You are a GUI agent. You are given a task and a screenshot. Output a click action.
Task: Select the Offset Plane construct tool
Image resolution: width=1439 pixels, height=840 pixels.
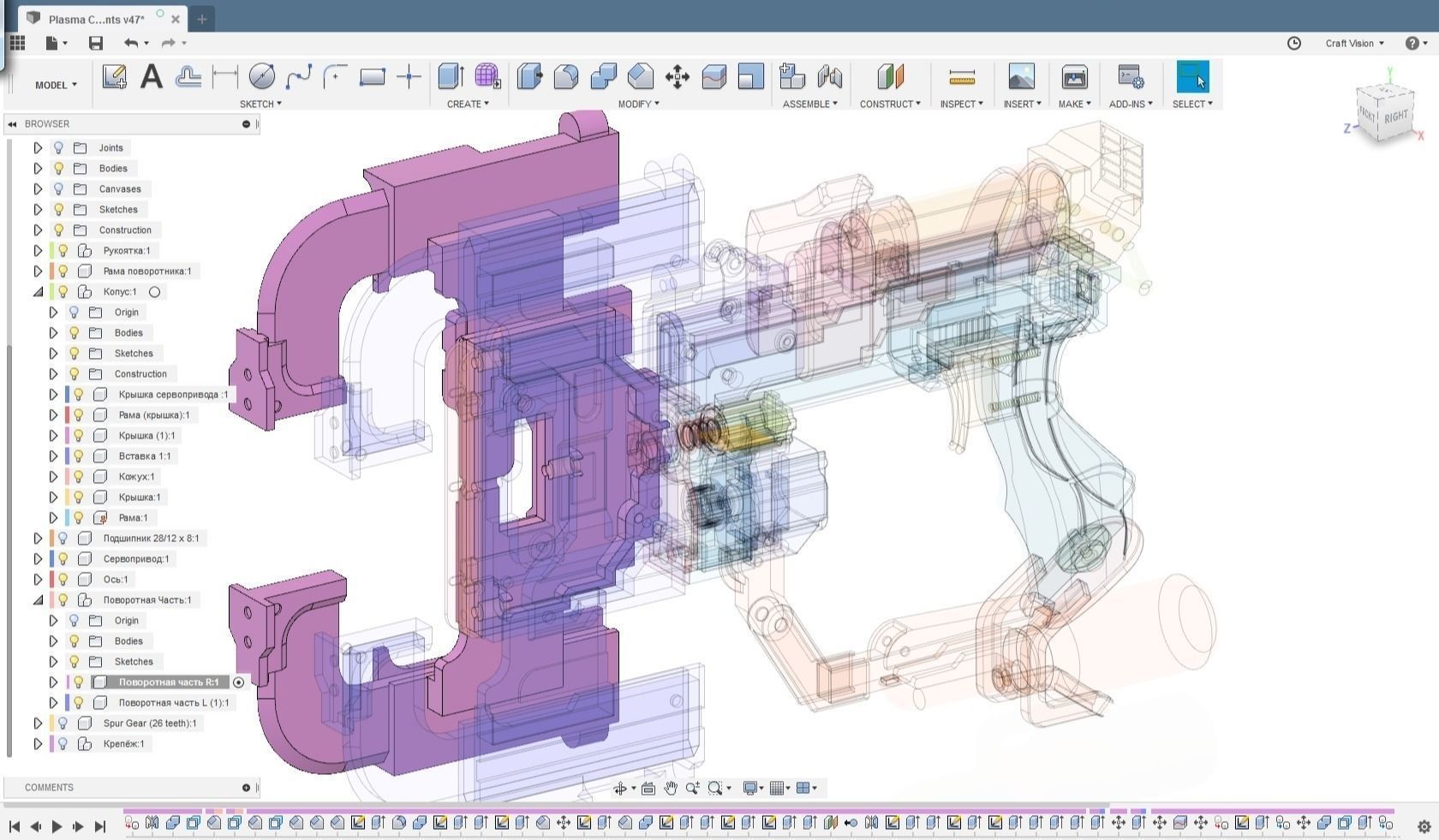tap(891, 77)
